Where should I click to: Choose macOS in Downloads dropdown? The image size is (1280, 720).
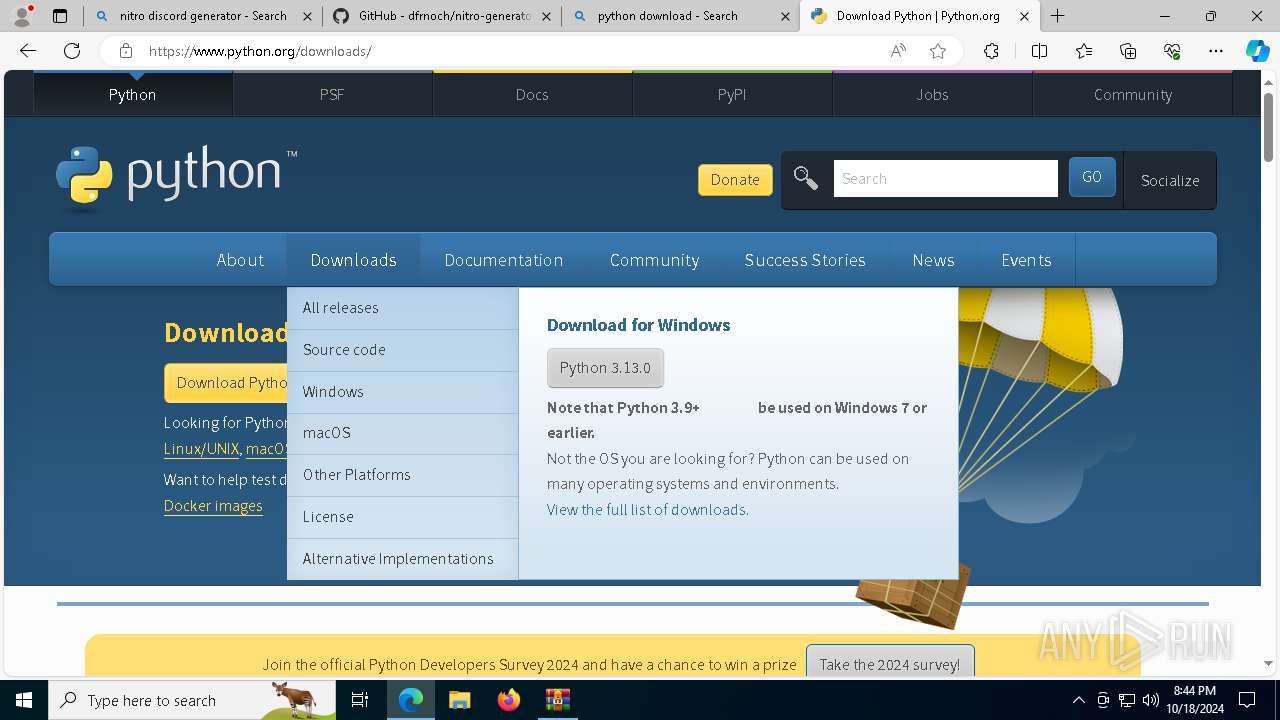pyautogui.click(x=402, y=433)
